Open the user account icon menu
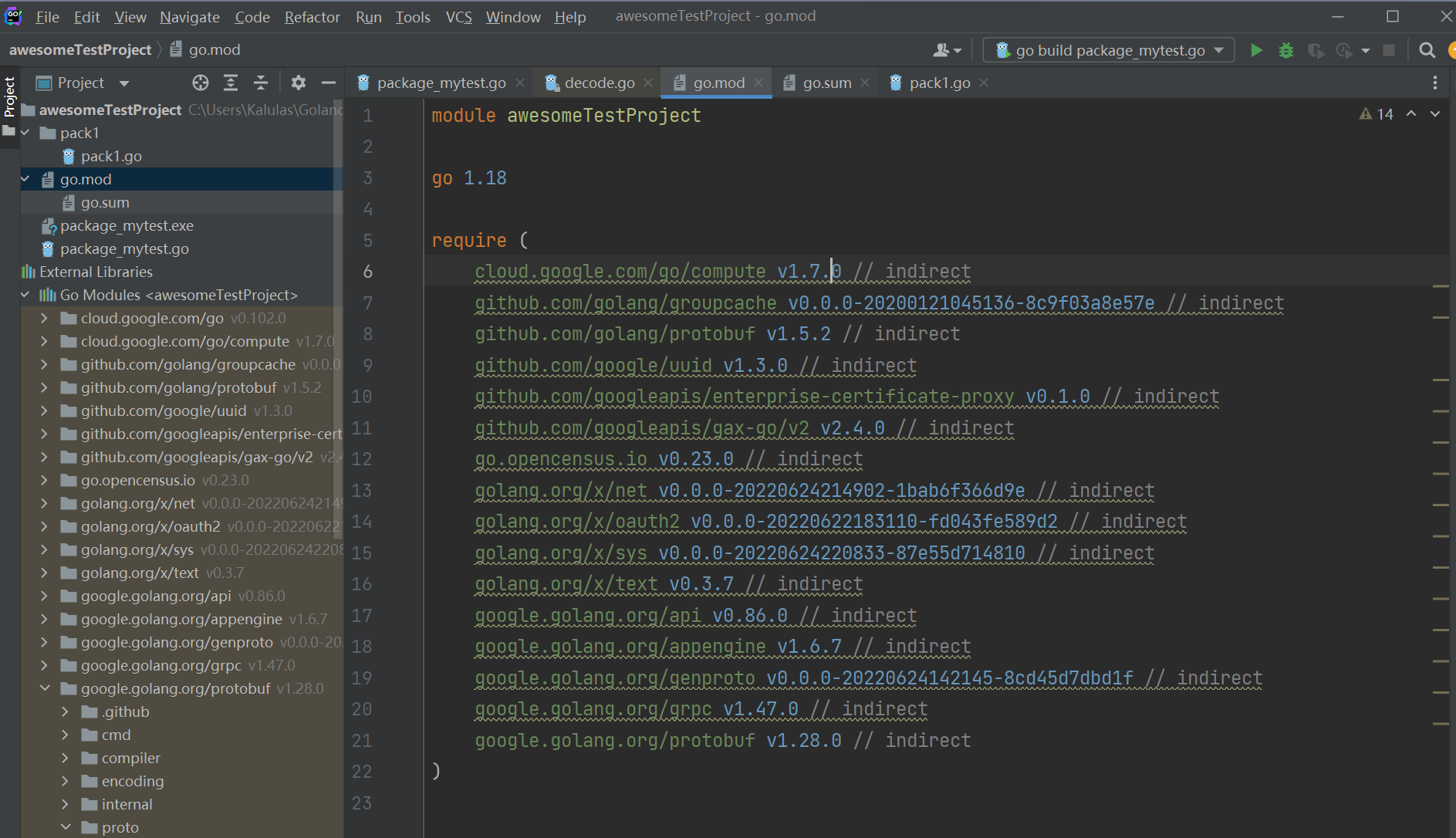The height and width of the screenshot is (838, 1456). pos(947,50)
